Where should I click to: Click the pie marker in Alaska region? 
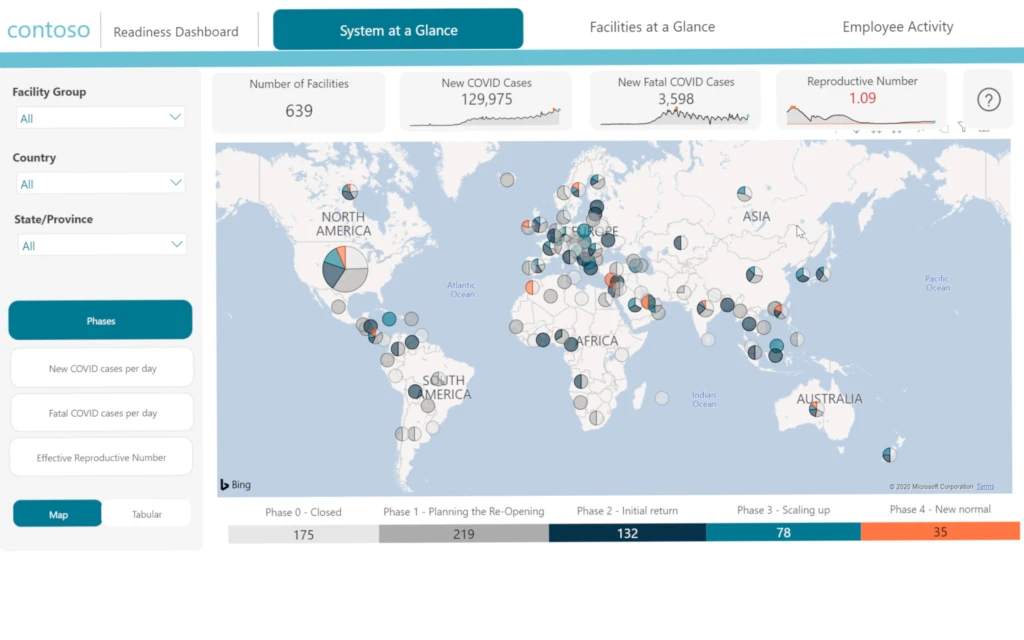coord(349,192)
